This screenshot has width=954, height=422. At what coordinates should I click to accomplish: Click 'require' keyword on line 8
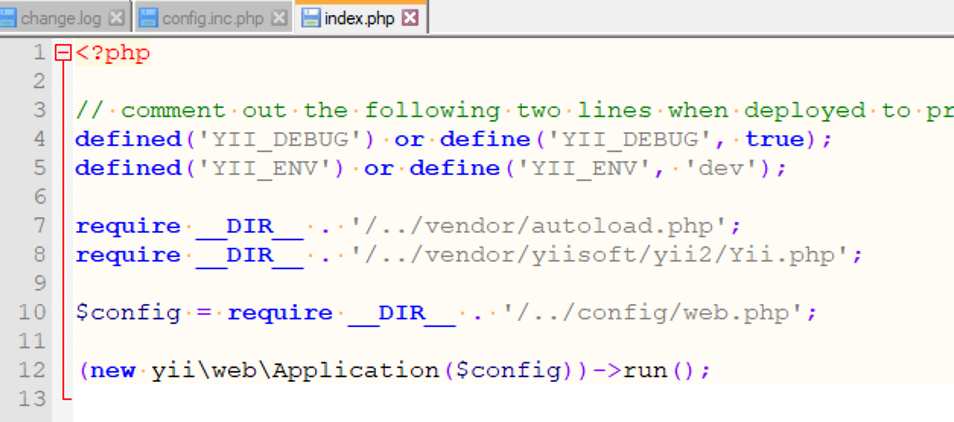point(128,255)
